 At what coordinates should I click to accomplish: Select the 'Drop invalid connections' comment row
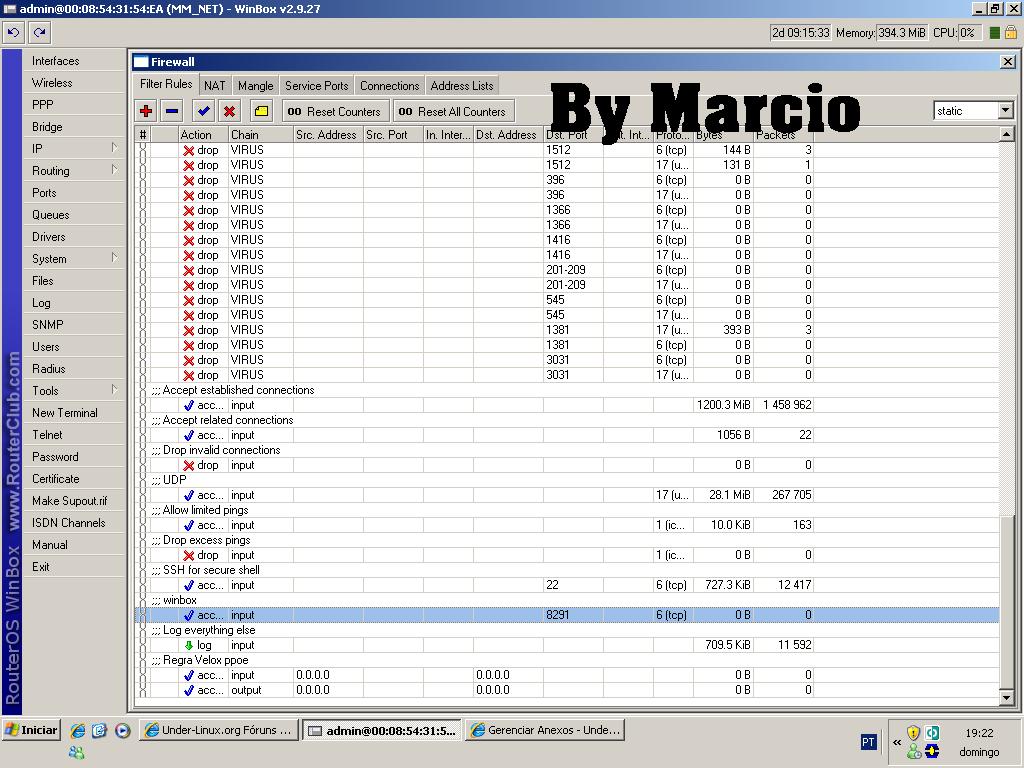pyautogui.click(x=567, y=450)
